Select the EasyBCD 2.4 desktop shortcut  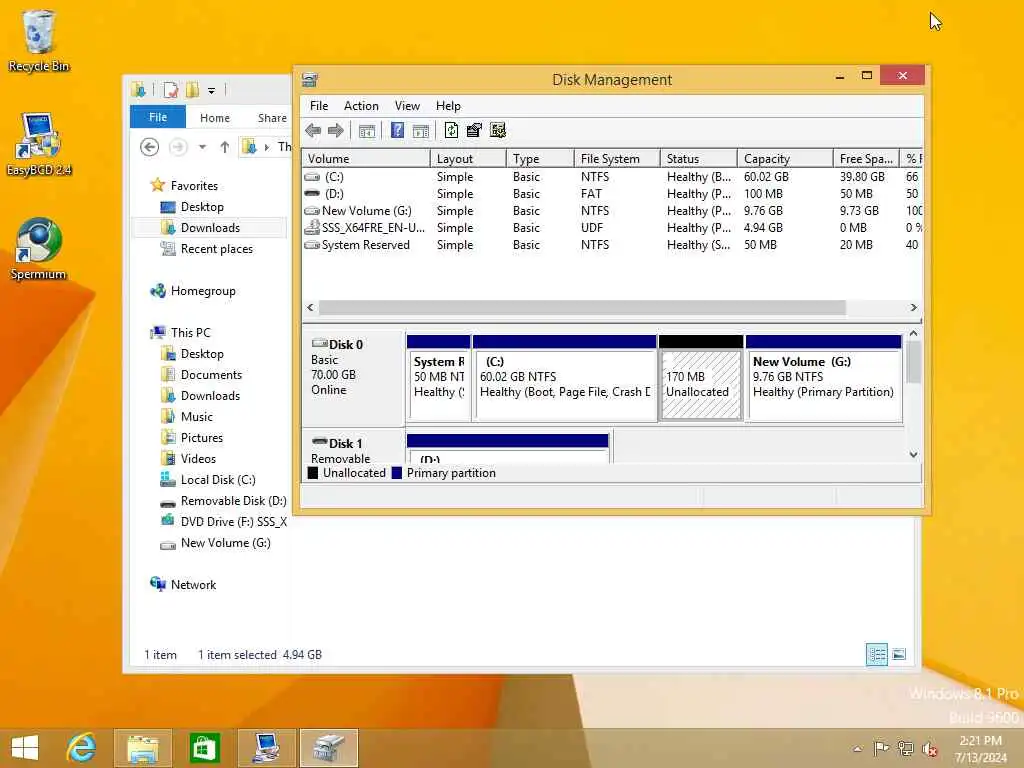coord(39,144)
